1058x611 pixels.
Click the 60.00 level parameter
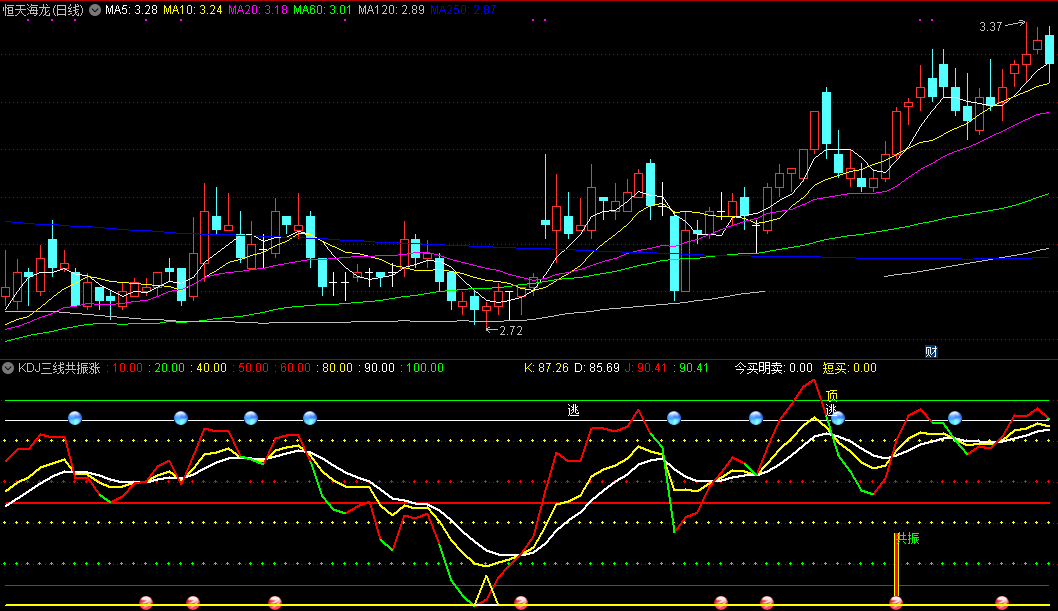click(x=296, y=368)
